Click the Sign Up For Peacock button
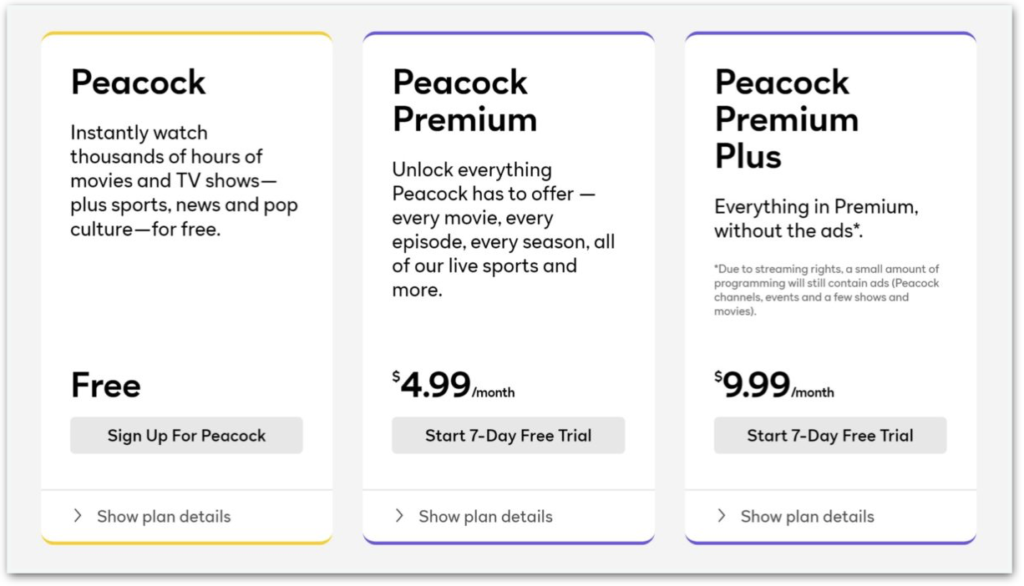This screenshot has height=586, width=1024. click(186, 435)
